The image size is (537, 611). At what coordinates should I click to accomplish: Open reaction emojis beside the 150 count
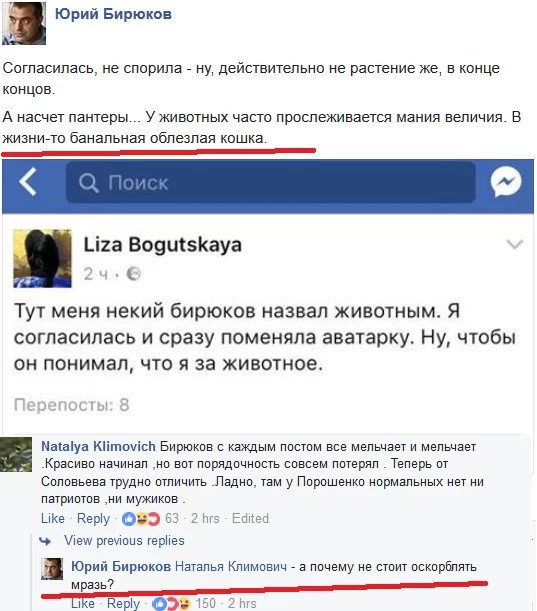tap(171, 604)
